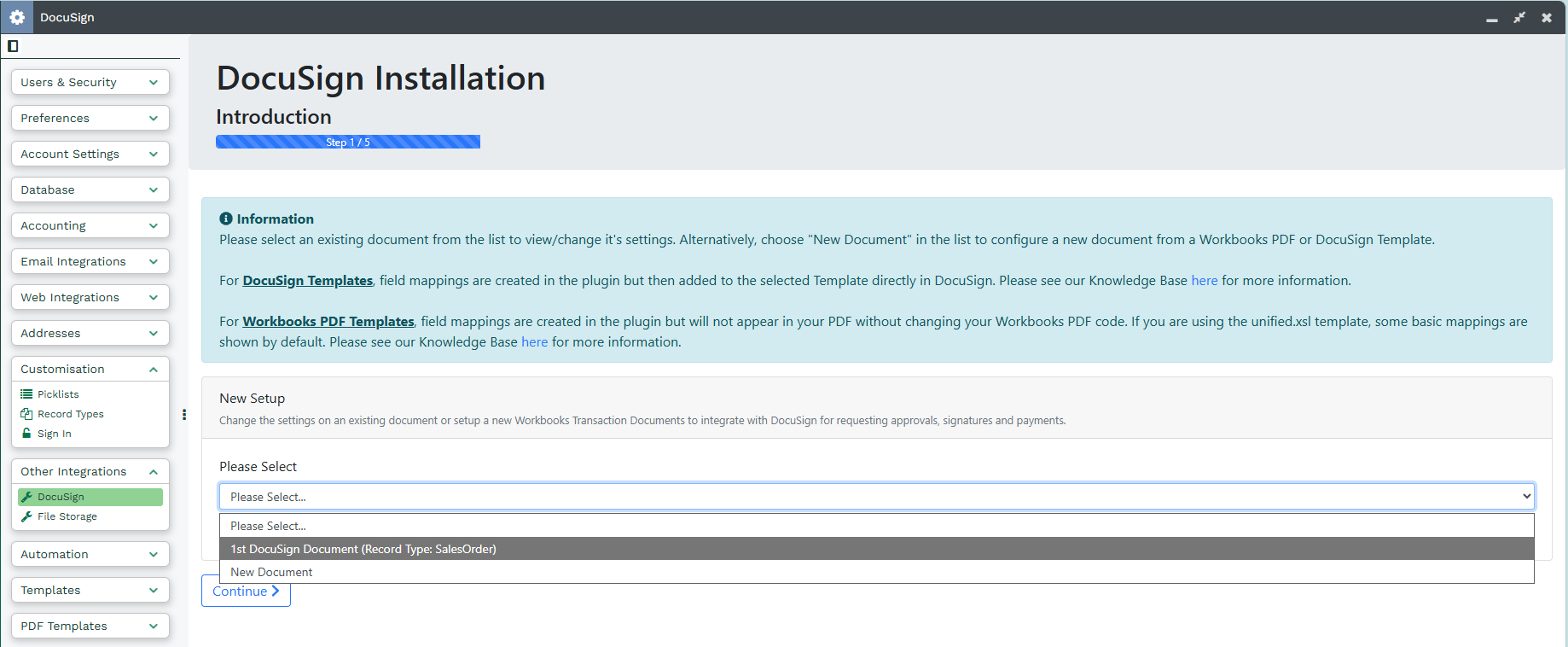Click the Continue button
Image resolution: width=1568 pixels, height=647 pixels.
(x=246, y=591)
